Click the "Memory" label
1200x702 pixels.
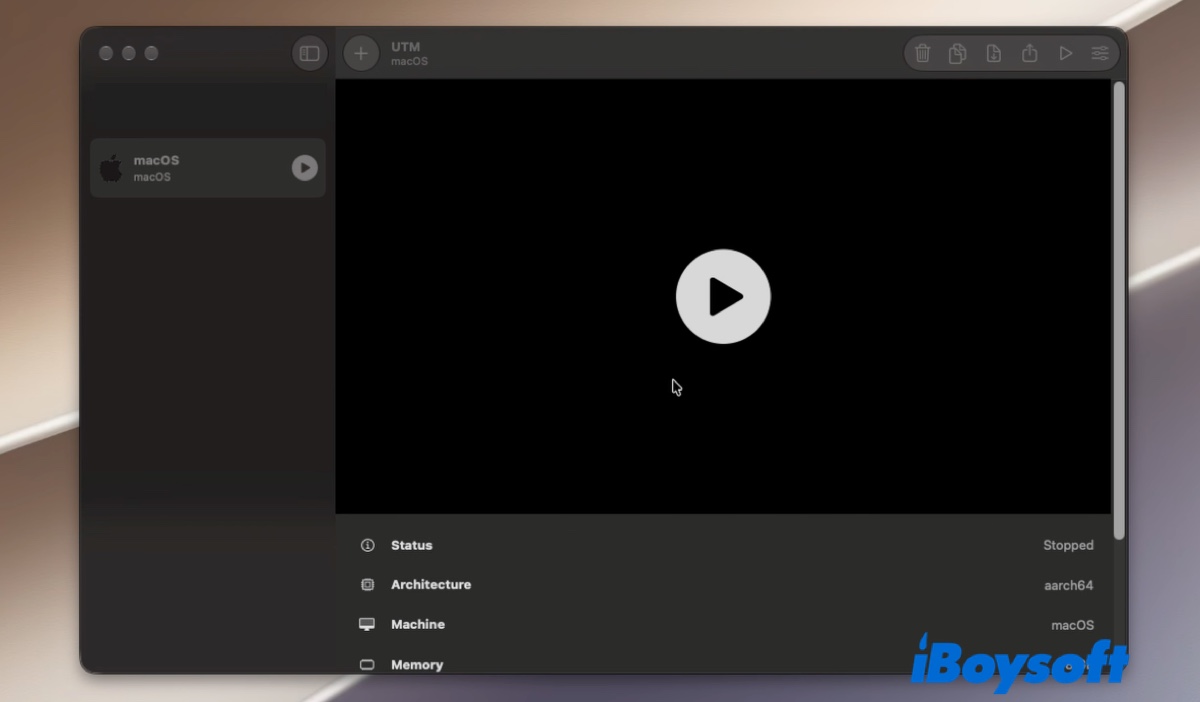[417, 664]
